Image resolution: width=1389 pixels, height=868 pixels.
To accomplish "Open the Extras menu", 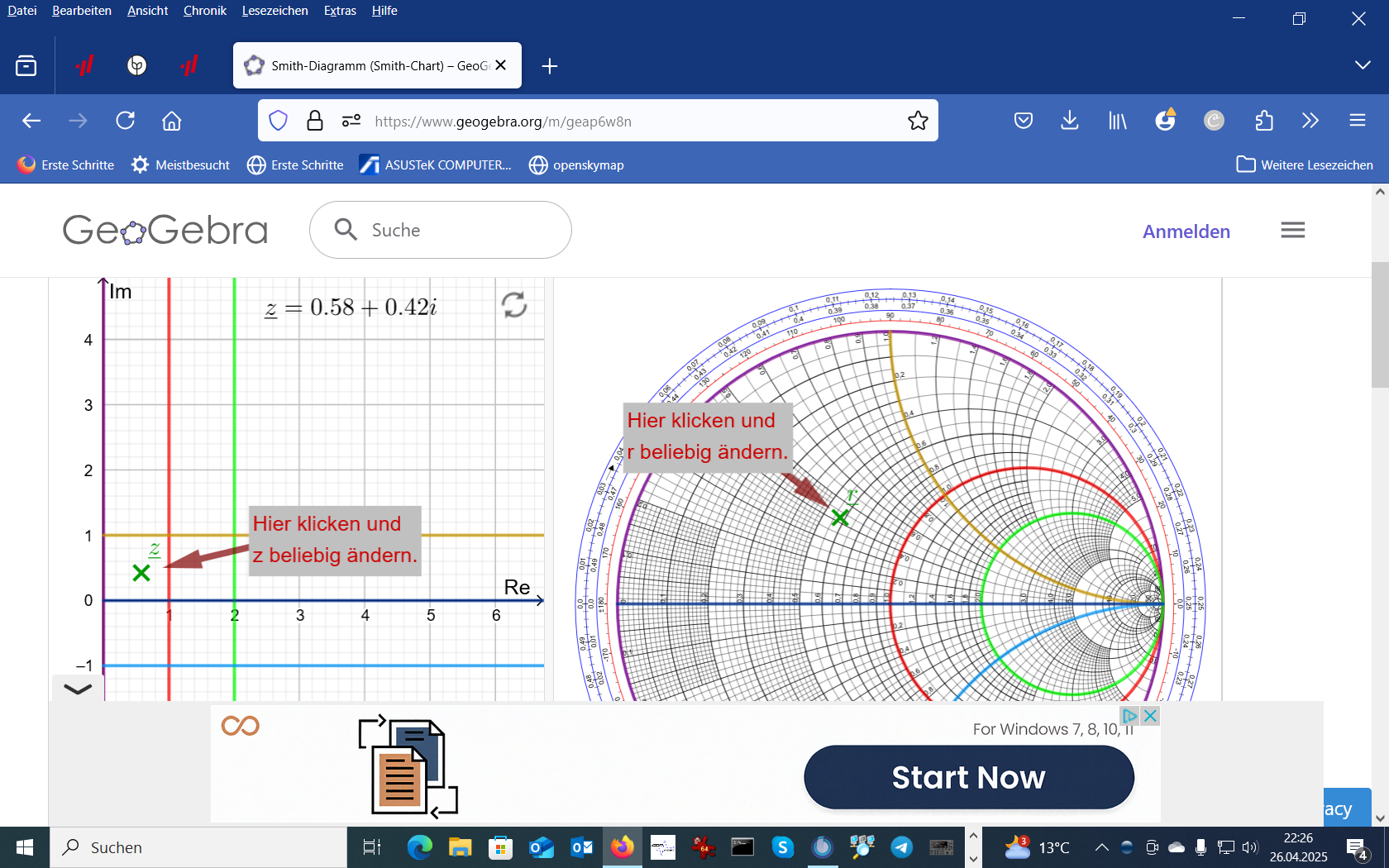I will 340,11.
